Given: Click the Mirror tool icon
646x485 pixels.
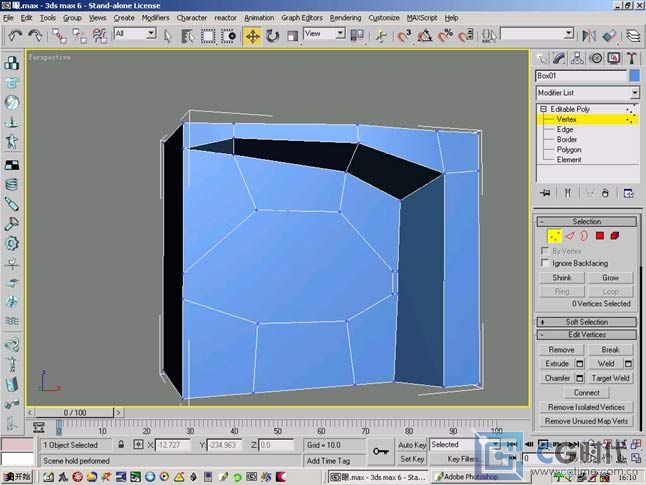Looking at the screenshot, I should [589, 36].
